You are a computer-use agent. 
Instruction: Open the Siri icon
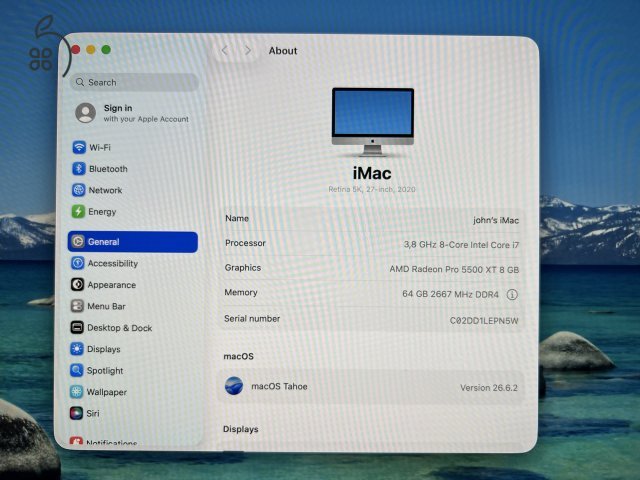(x=76, y=413)
